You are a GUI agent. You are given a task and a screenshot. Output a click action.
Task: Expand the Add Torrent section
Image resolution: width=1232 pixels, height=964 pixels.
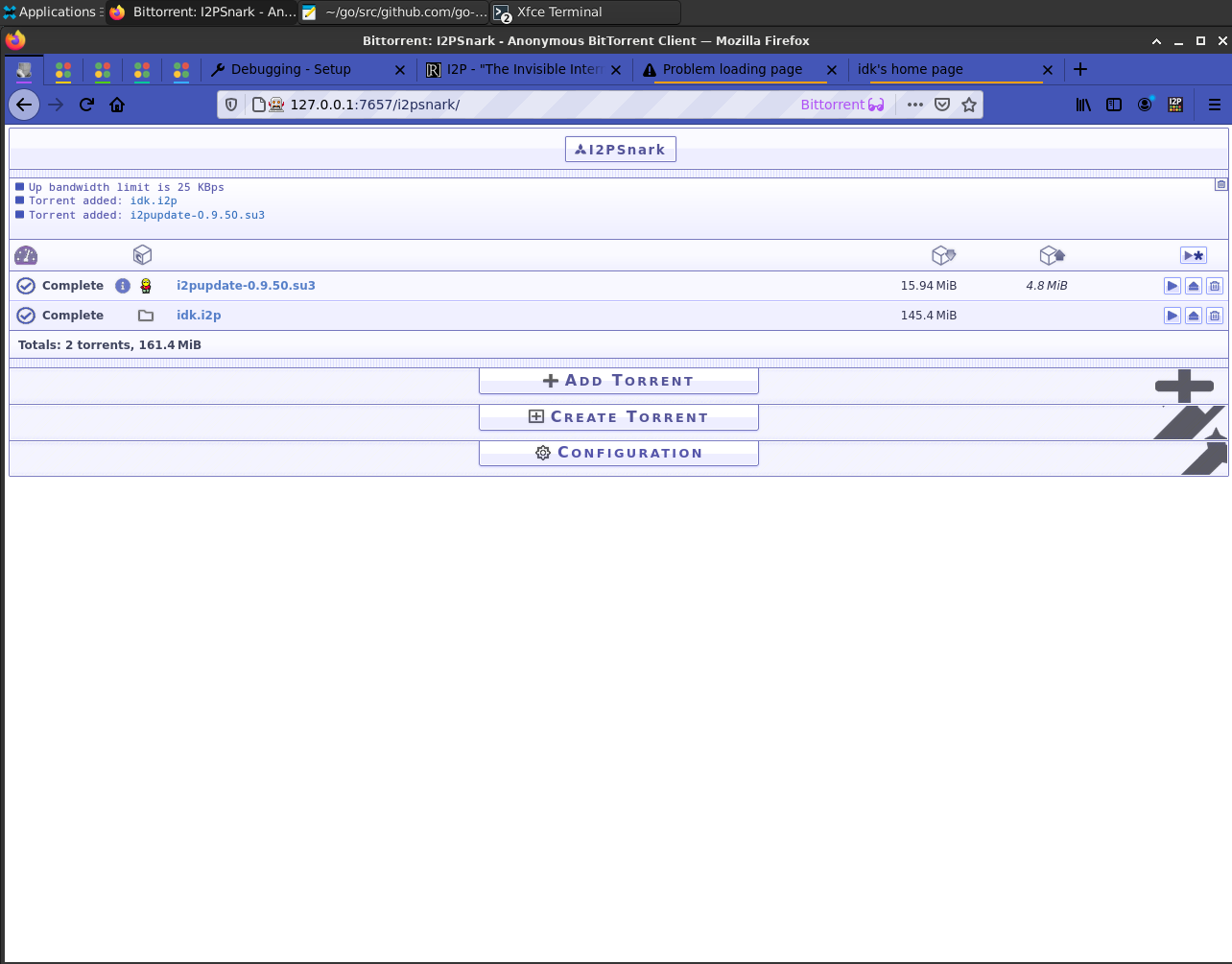coord(619,381)
